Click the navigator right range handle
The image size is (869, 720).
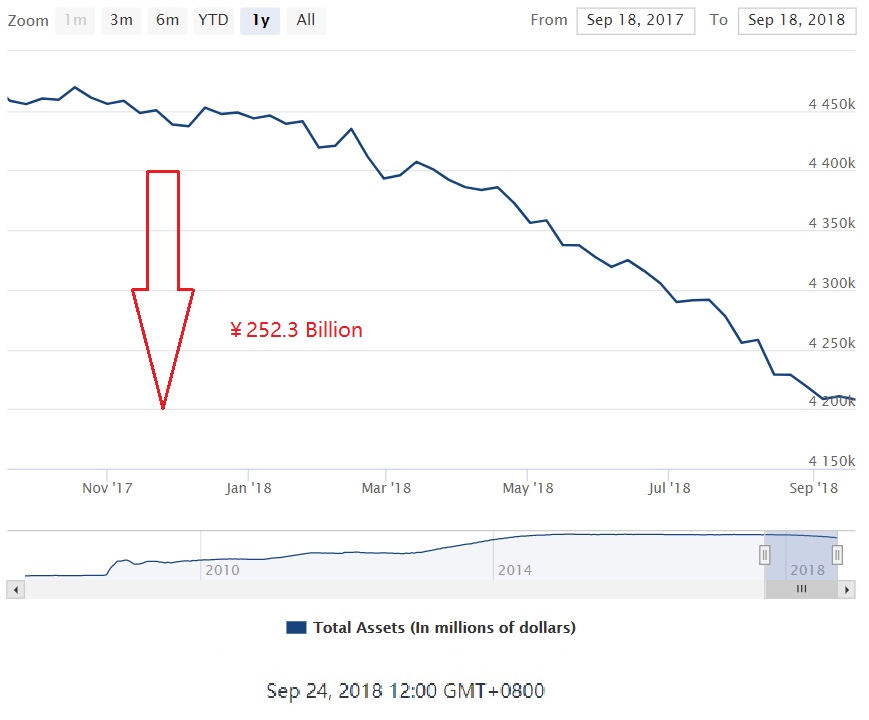click(838, 554)
